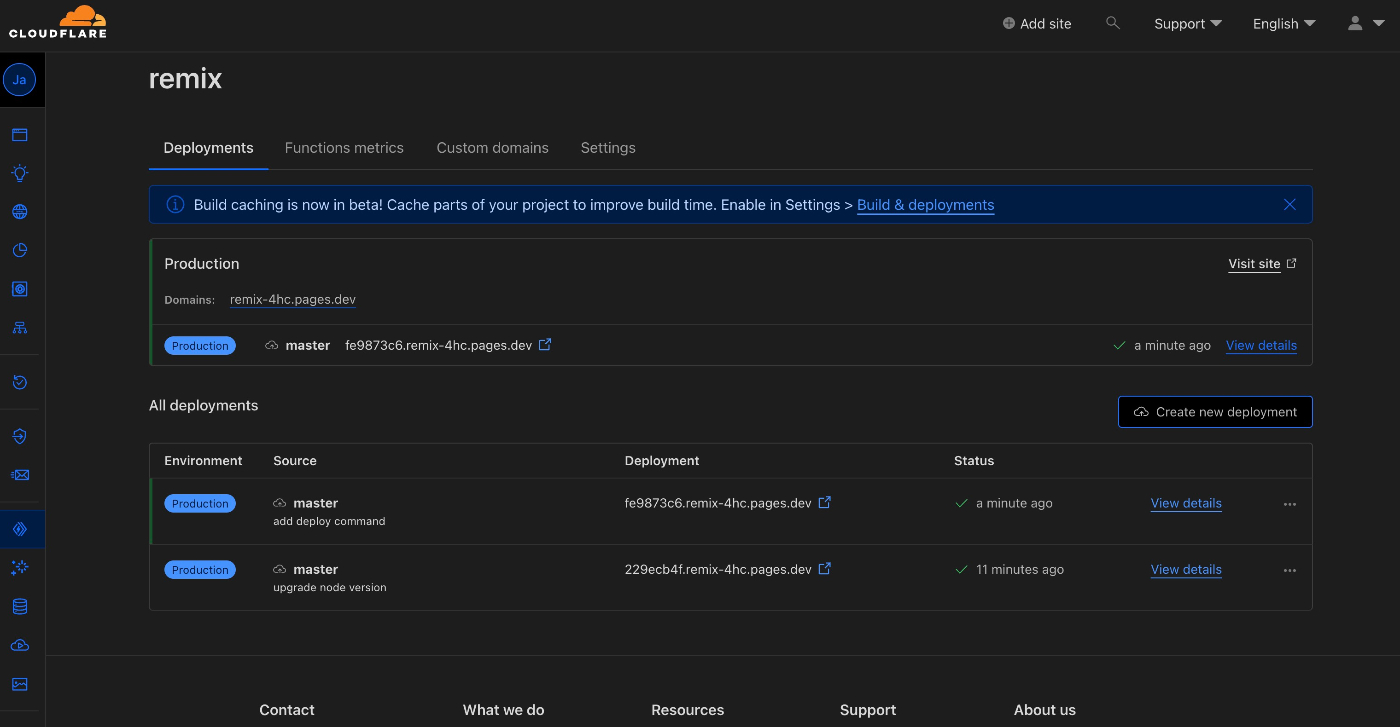
Task: Click View details in the Production card
Action: pyautogui.click(x=1261, y=346)
